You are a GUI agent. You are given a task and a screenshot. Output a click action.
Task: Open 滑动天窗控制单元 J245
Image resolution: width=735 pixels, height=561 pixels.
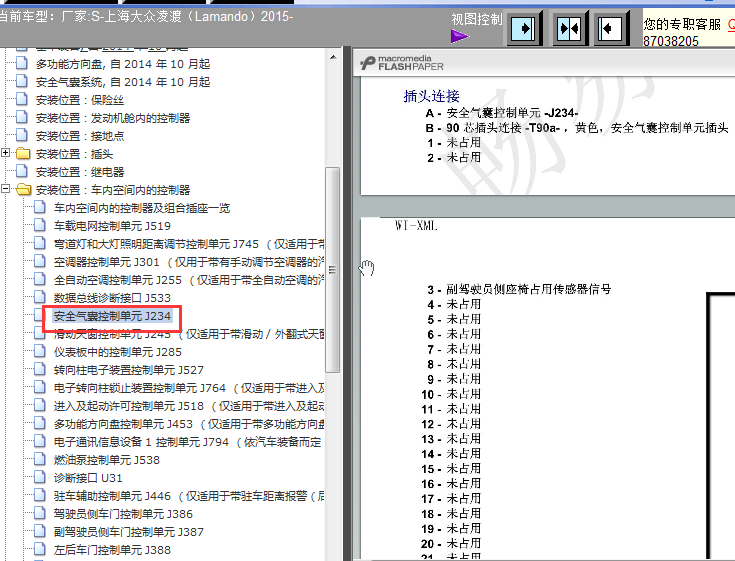point(189,334)
